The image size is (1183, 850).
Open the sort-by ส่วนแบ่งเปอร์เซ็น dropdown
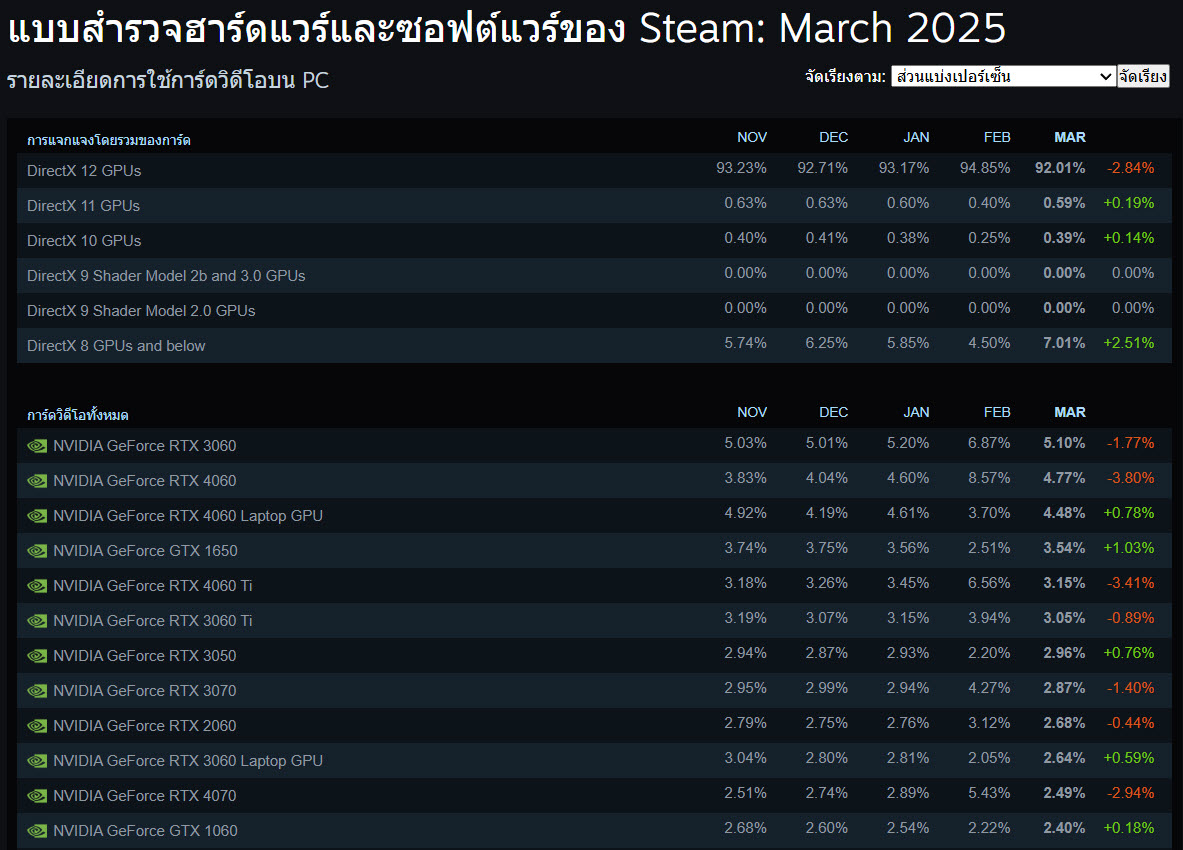[x=1003, y=76]
